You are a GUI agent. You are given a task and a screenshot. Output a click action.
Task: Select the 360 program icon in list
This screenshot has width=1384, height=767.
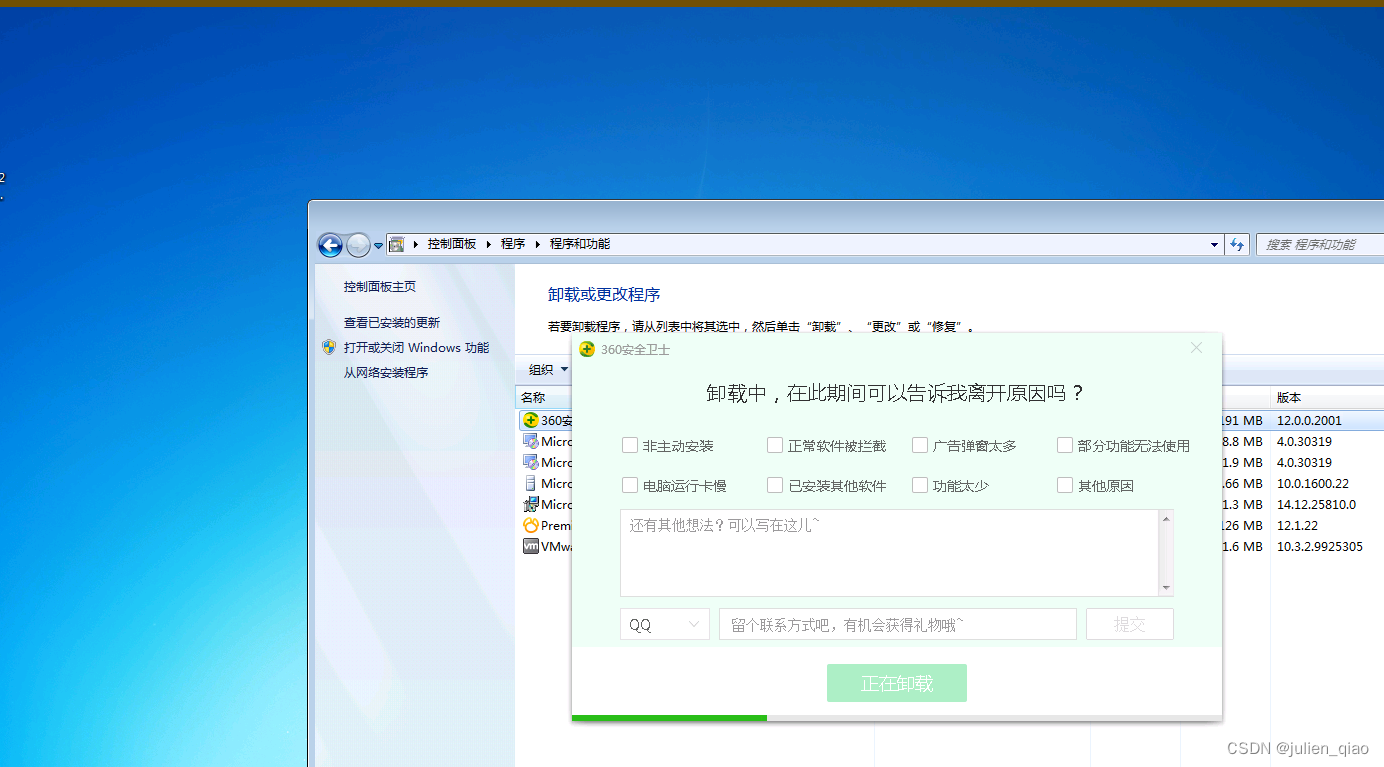point(531,421)
